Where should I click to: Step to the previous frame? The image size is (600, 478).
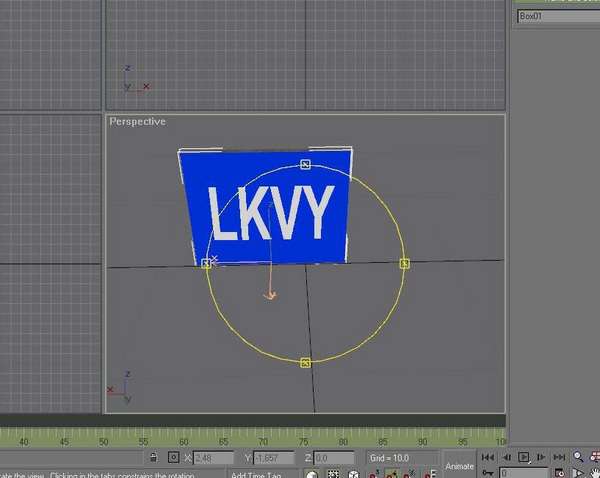505,457
